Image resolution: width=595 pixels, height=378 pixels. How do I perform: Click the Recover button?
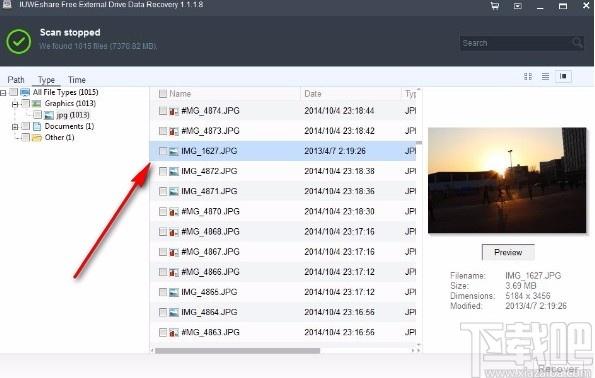coord(558,369)
